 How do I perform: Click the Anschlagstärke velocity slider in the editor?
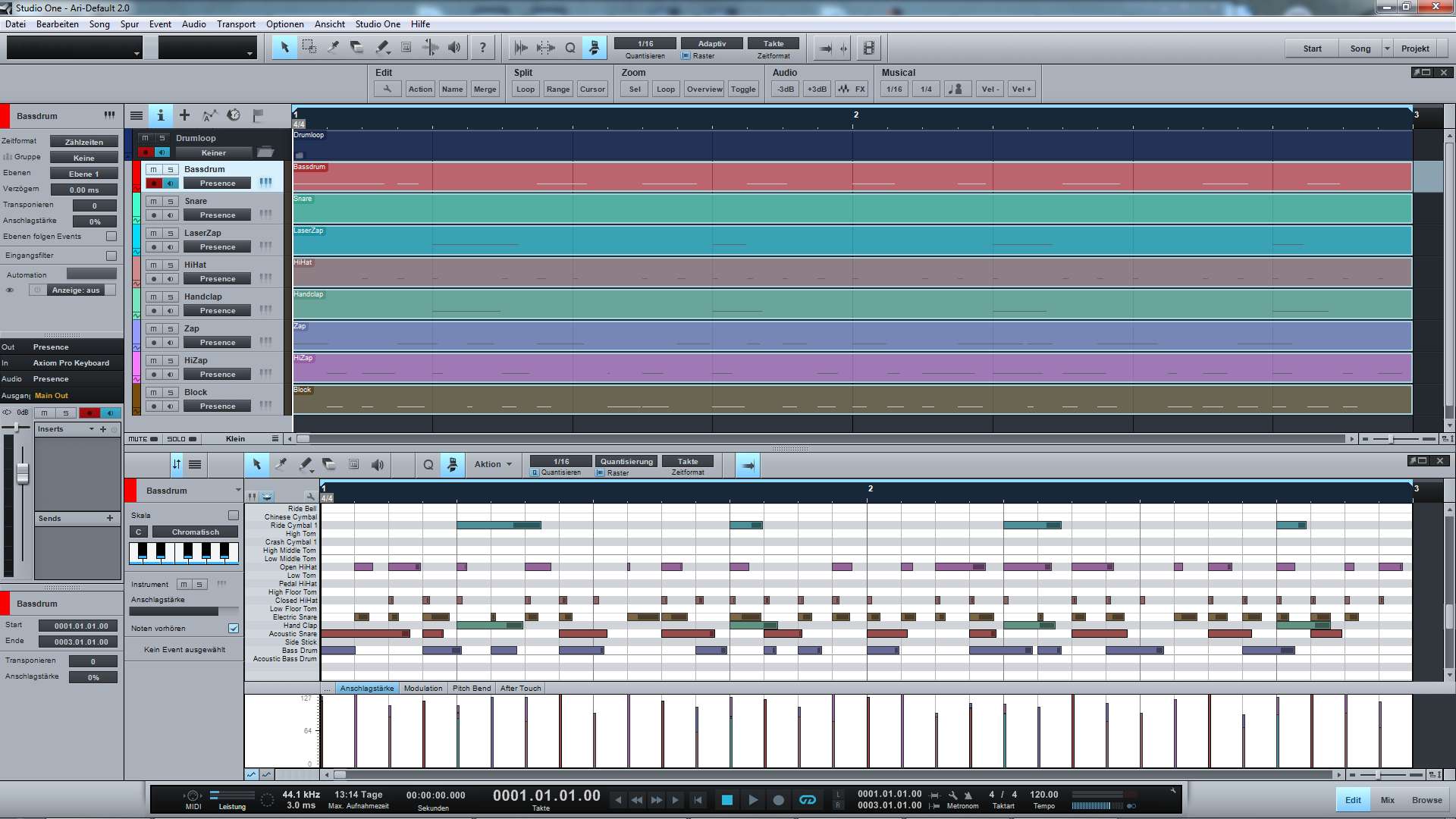coord(184,611)
